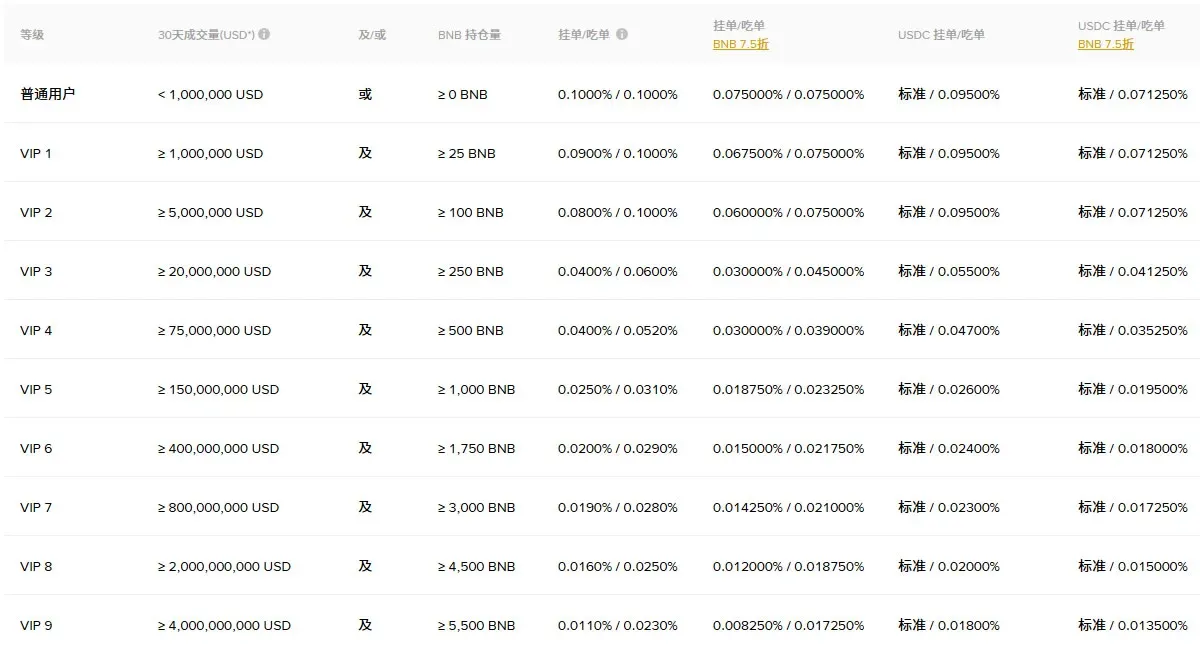Click the ≥ 400,000,000 USD volume cell
Image resolution: width=1200 pixels, height=648 pixels.
point(219,448)
